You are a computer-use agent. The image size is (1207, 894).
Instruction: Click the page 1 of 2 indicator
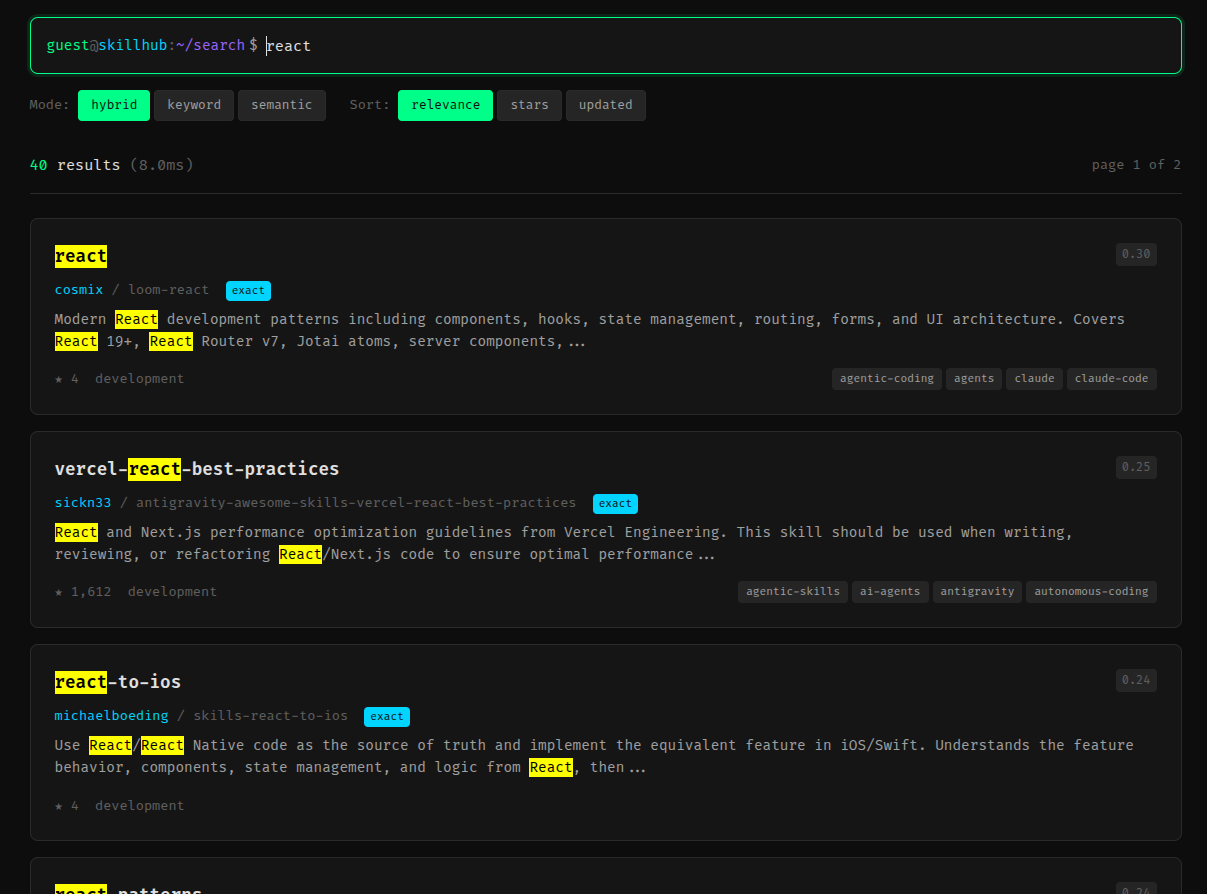1136,164
